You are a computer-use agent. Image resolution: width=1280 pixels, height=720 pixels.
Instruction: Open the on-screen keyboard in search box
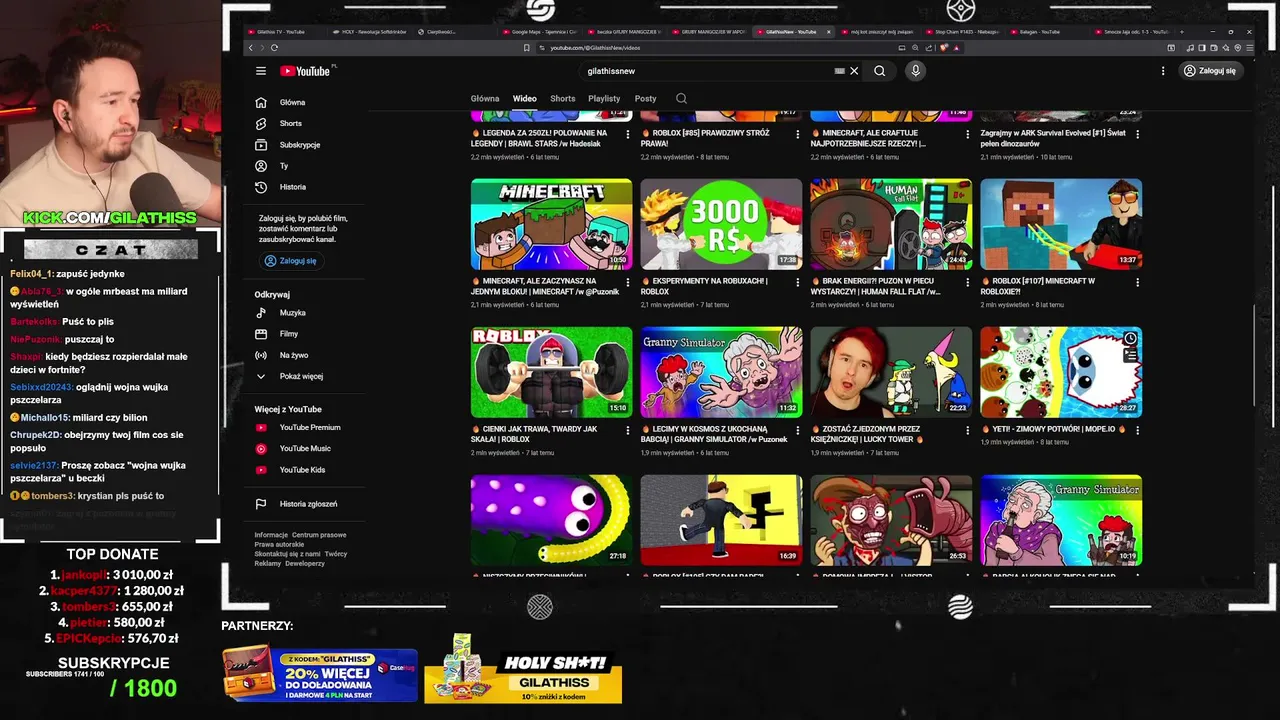tap(839, 71)
